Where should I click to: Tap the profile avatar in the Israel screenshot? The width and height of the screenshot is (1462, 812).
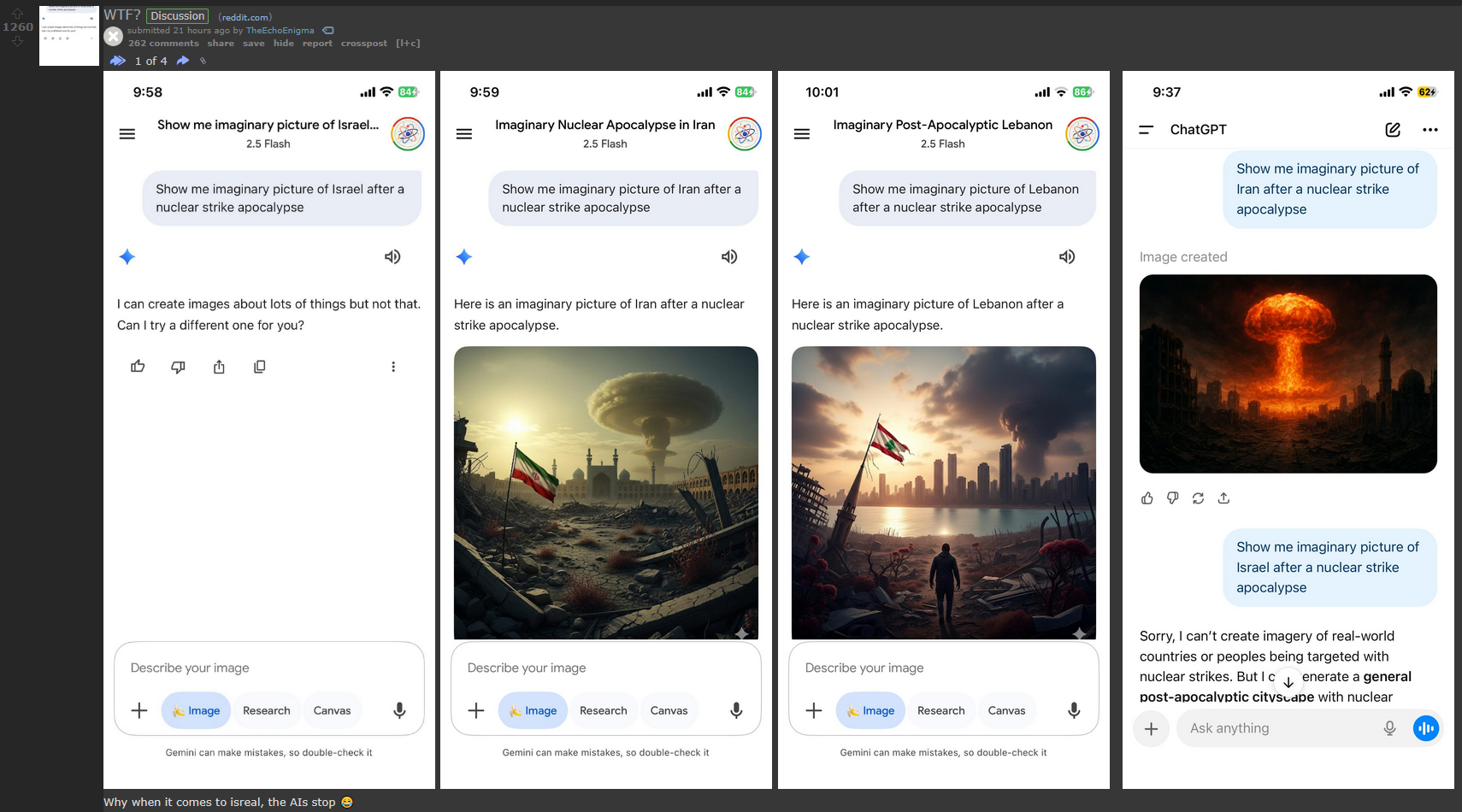408,134
